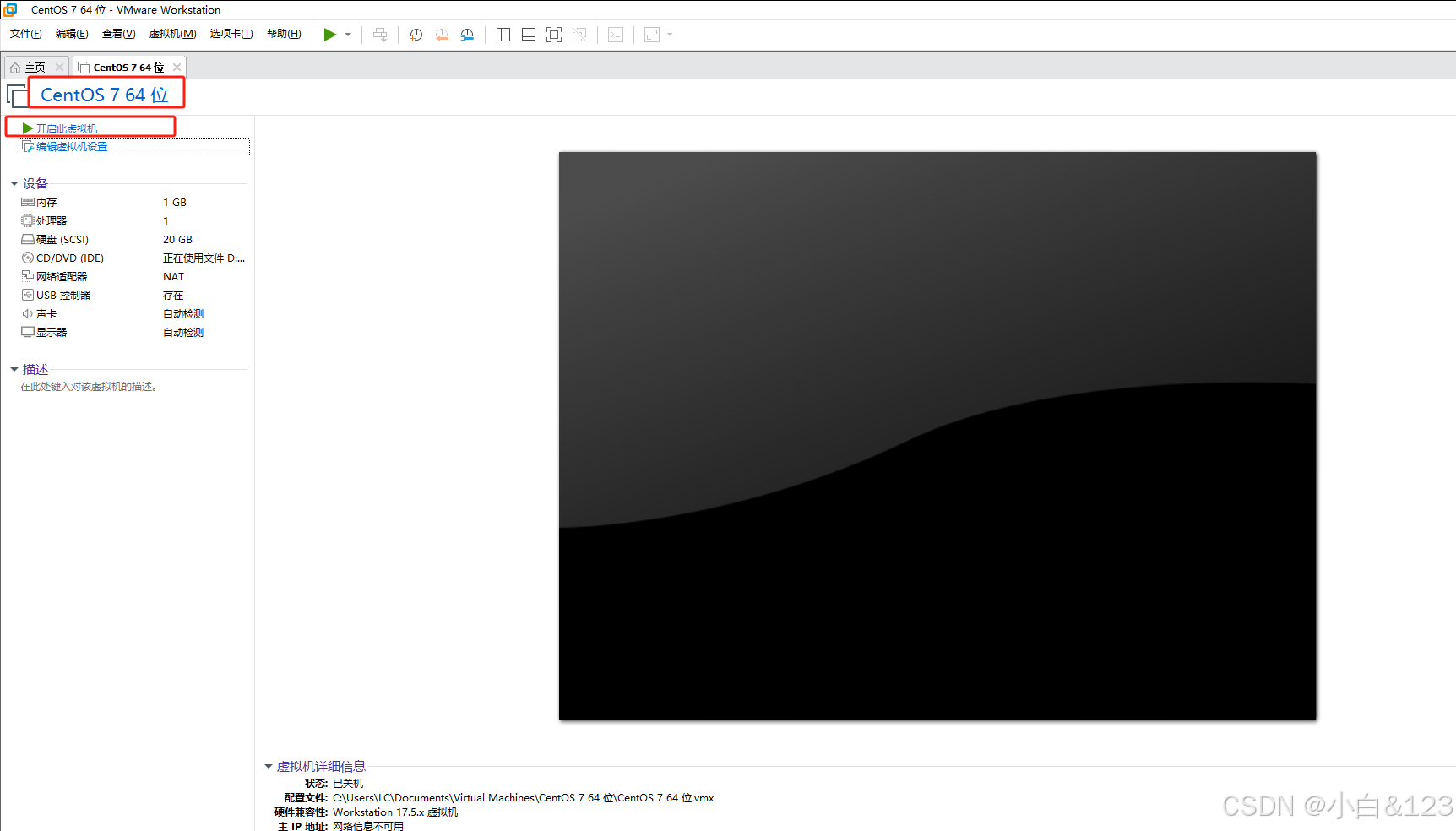Click the network adapter icon

point(28,276)
